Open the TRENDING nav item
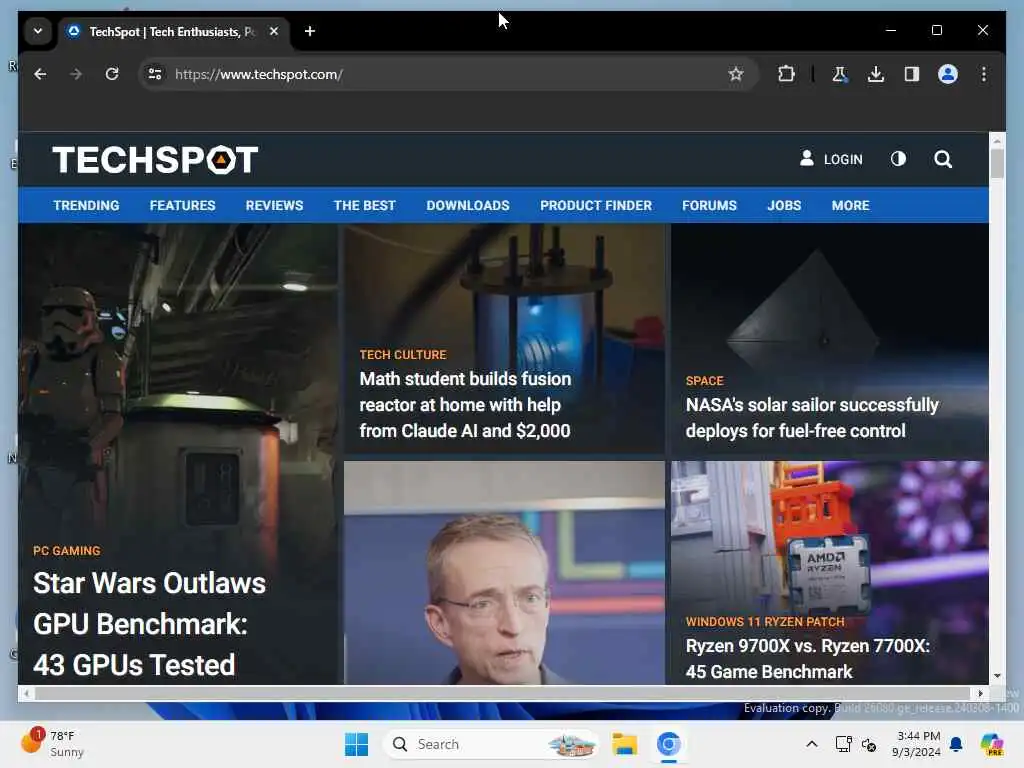1024x768 pixels. point(86,206)
